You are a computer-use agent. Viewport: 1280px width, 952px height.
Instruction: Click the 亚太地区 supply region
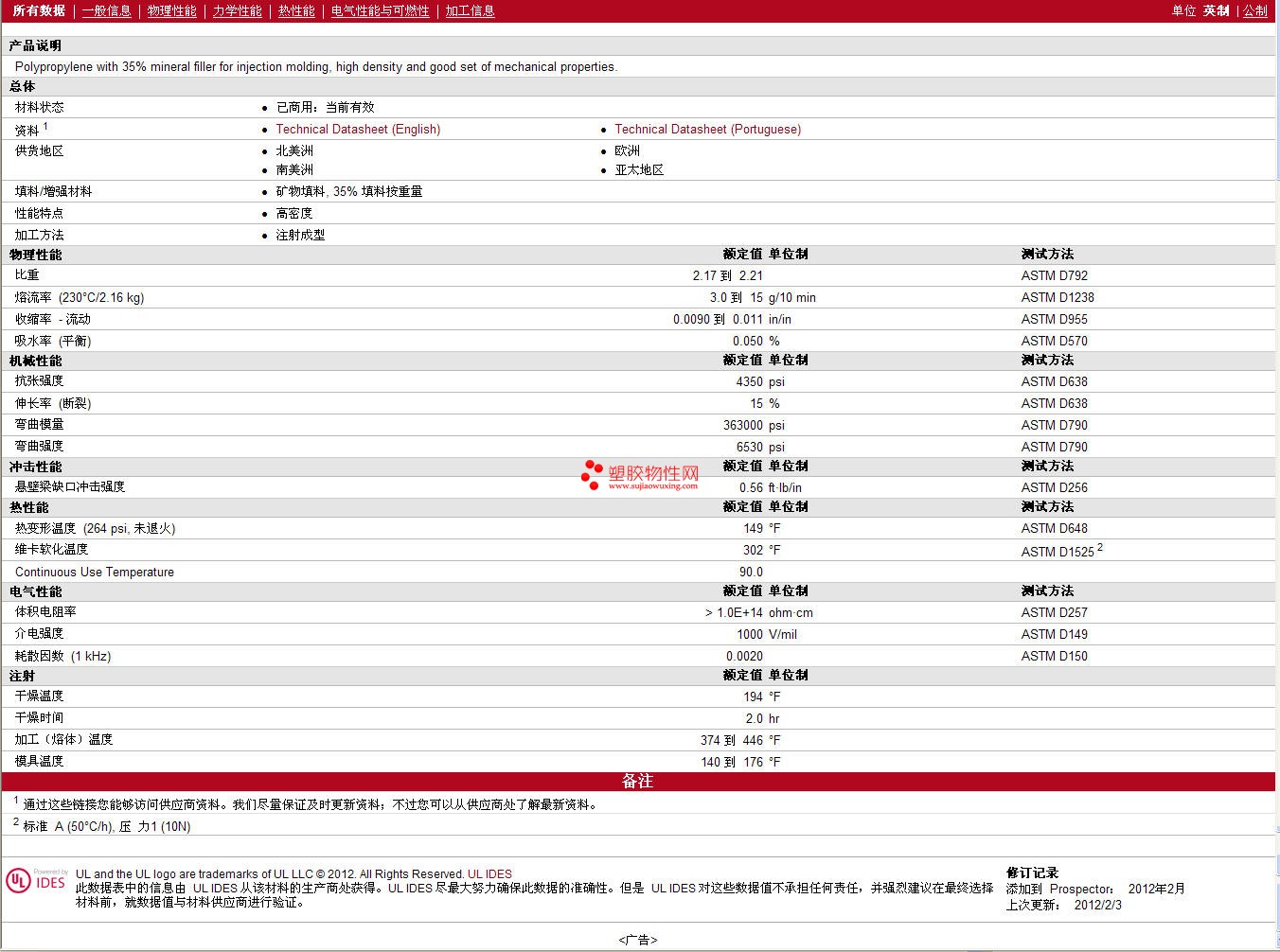pos(639,169)
